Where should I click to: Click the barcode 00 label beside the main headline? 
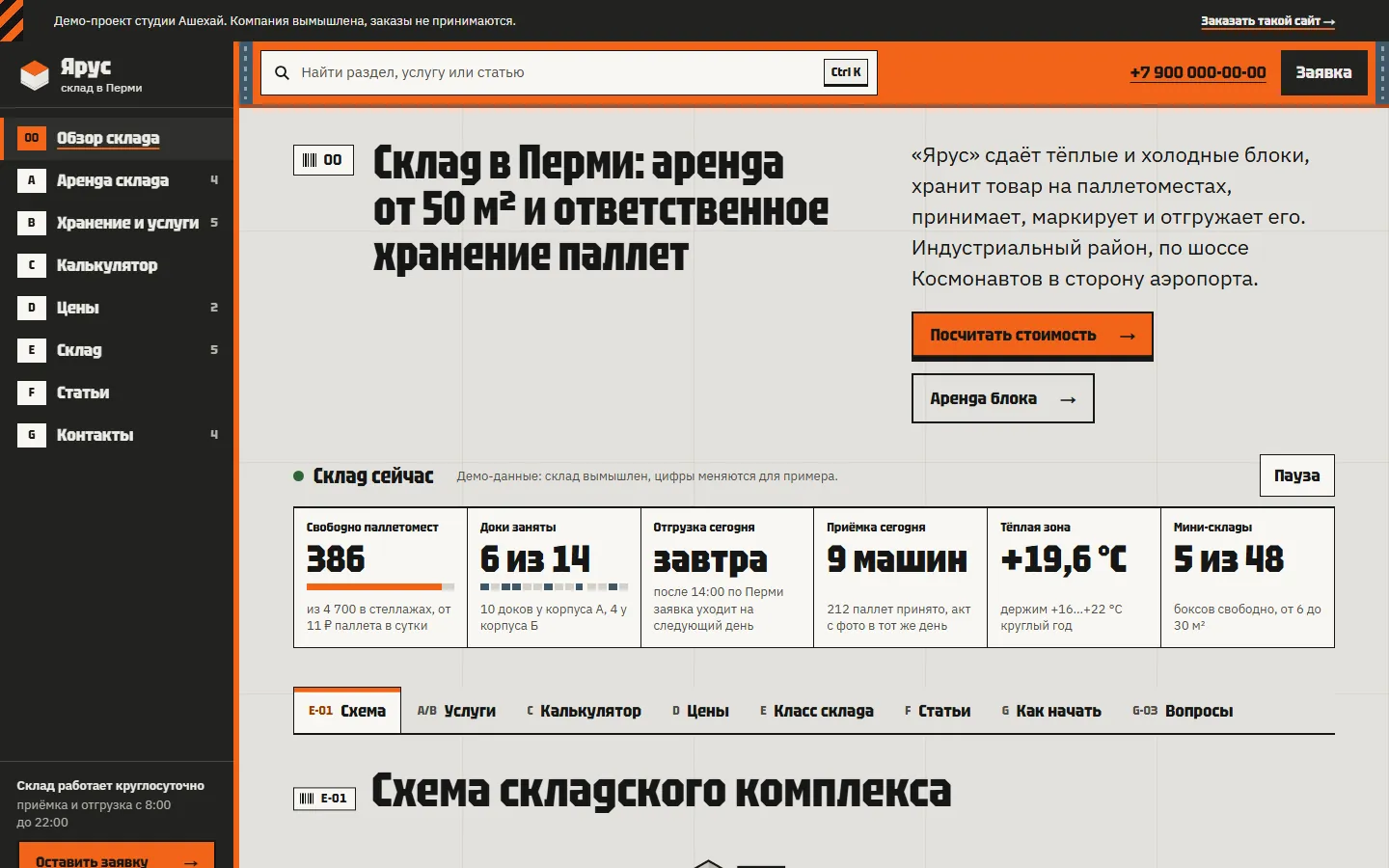click(x=323, y=160)
